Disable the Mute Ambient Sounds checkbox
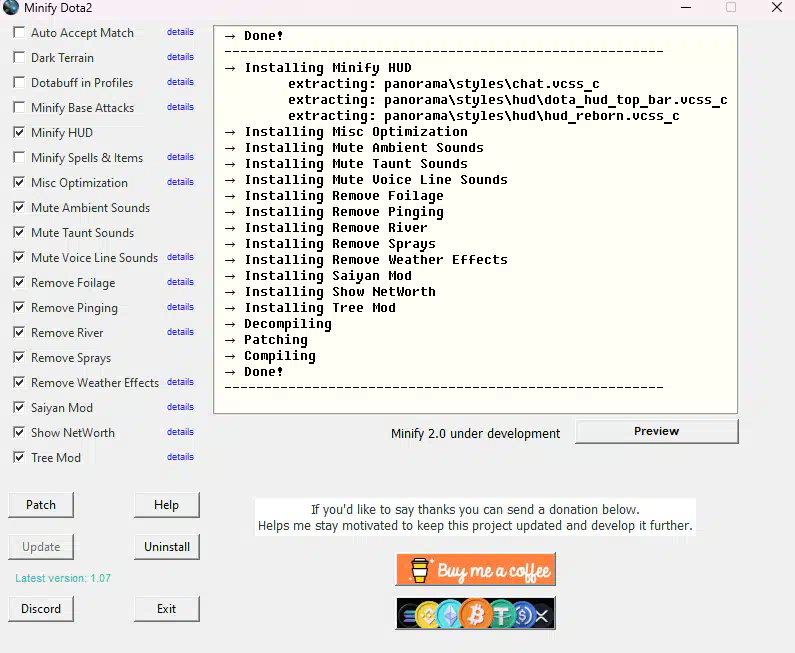795x653 pixels. 19,207
